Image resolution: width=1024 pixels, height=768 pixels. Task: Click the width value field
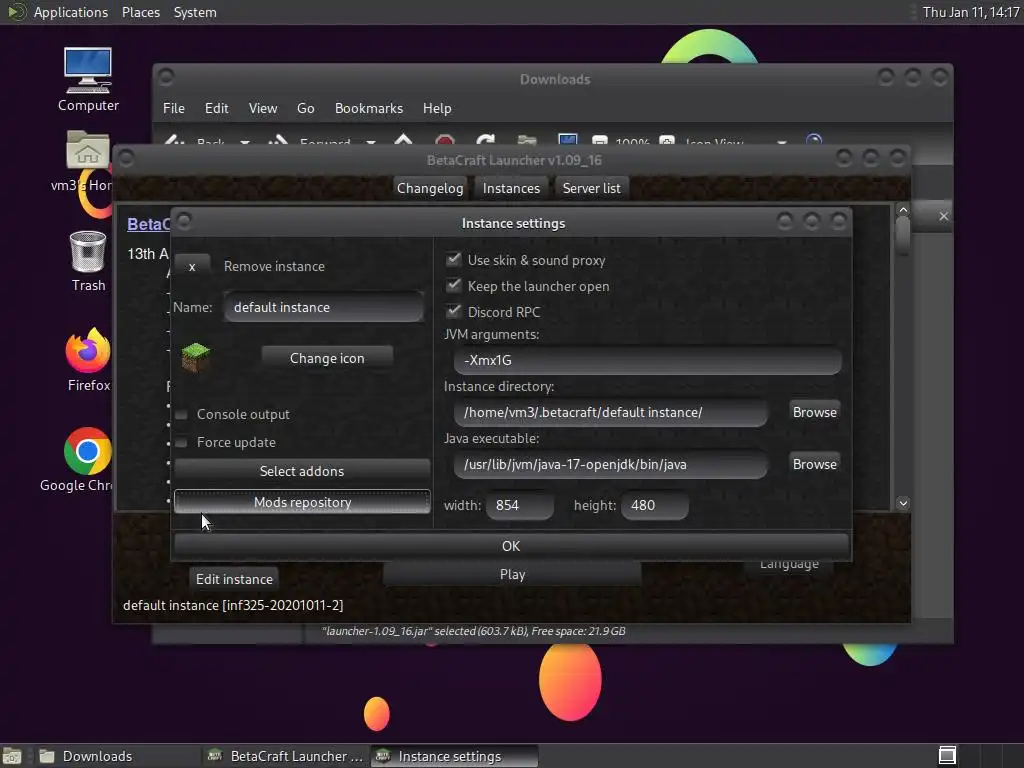tap(520, 505)
